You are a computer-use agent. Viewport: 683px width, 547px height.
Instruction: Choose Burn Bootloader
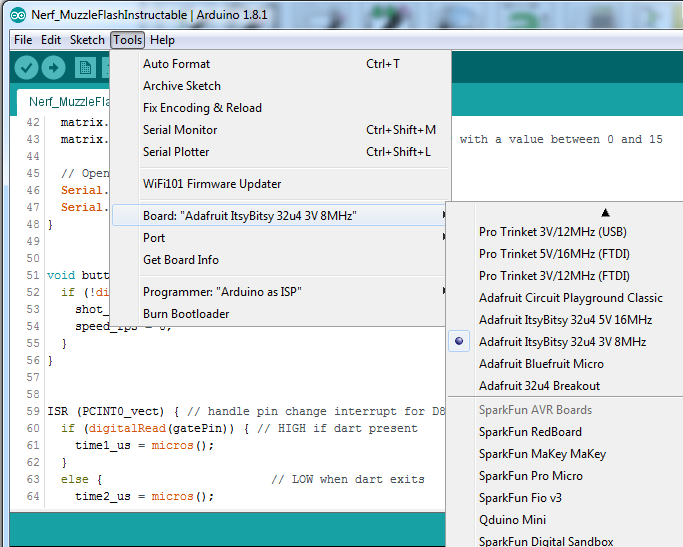pyautogui.click(x=279, y=314)
